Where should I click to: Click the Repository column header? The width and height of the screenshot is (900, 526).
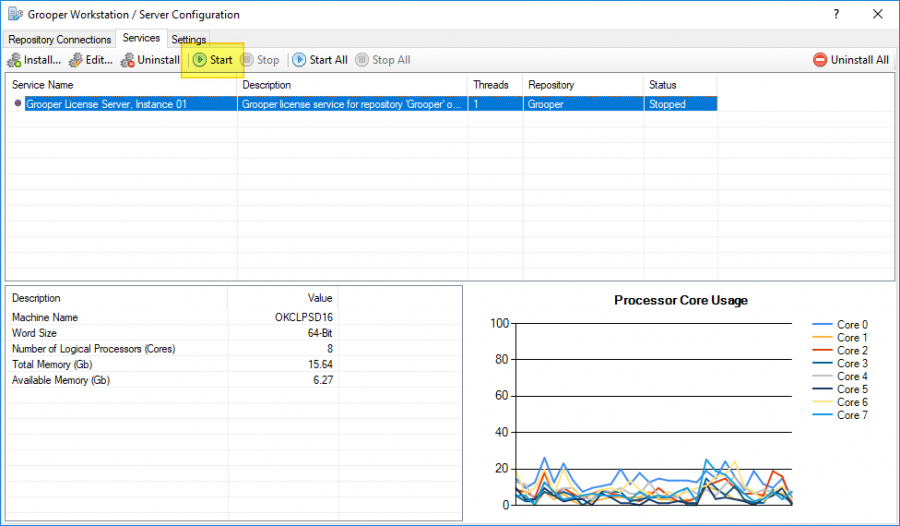(x=580, y=85)
